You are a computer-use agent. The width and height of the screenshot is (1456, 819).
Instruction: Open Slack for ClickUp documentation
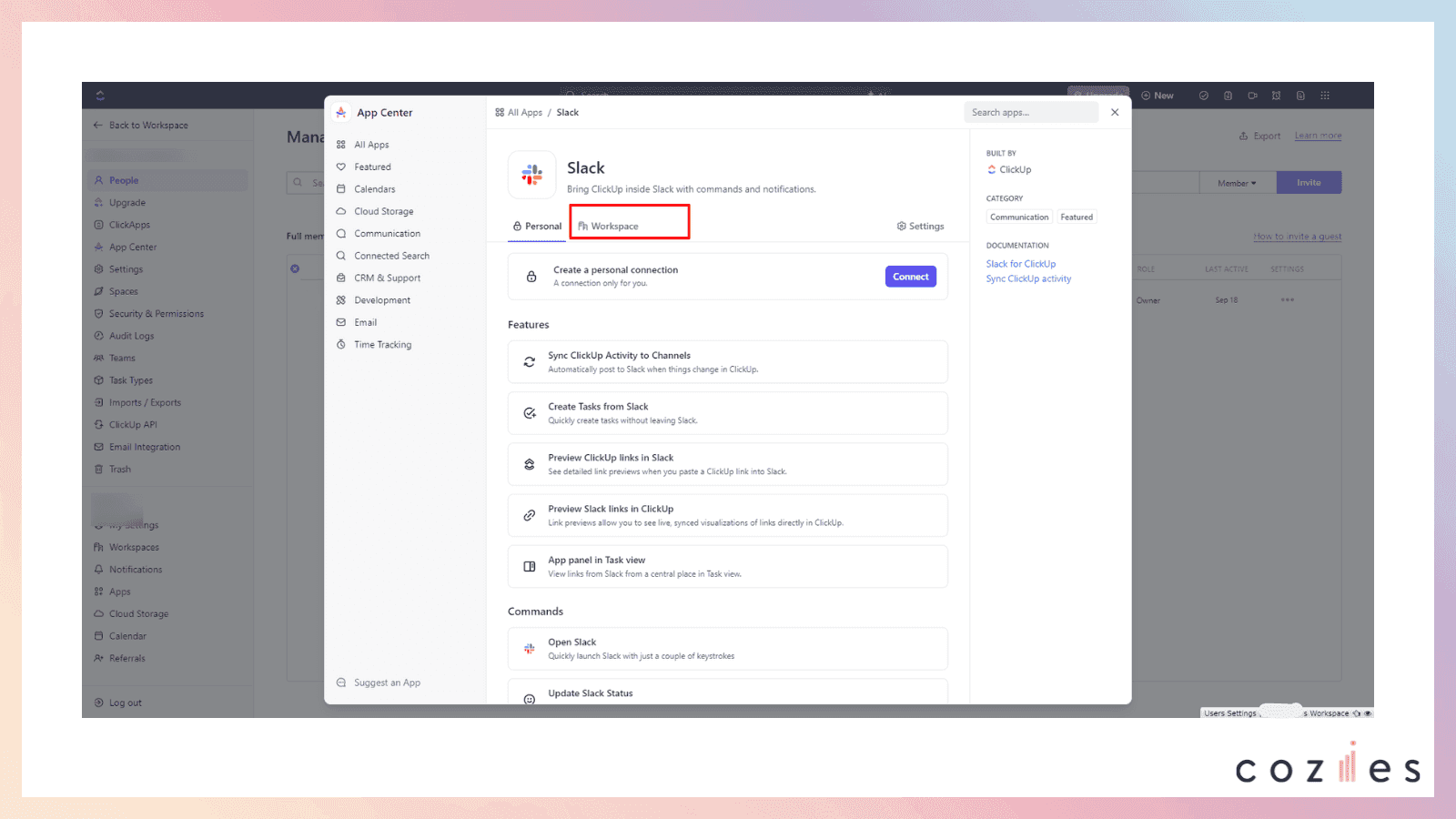point(1021,264)
